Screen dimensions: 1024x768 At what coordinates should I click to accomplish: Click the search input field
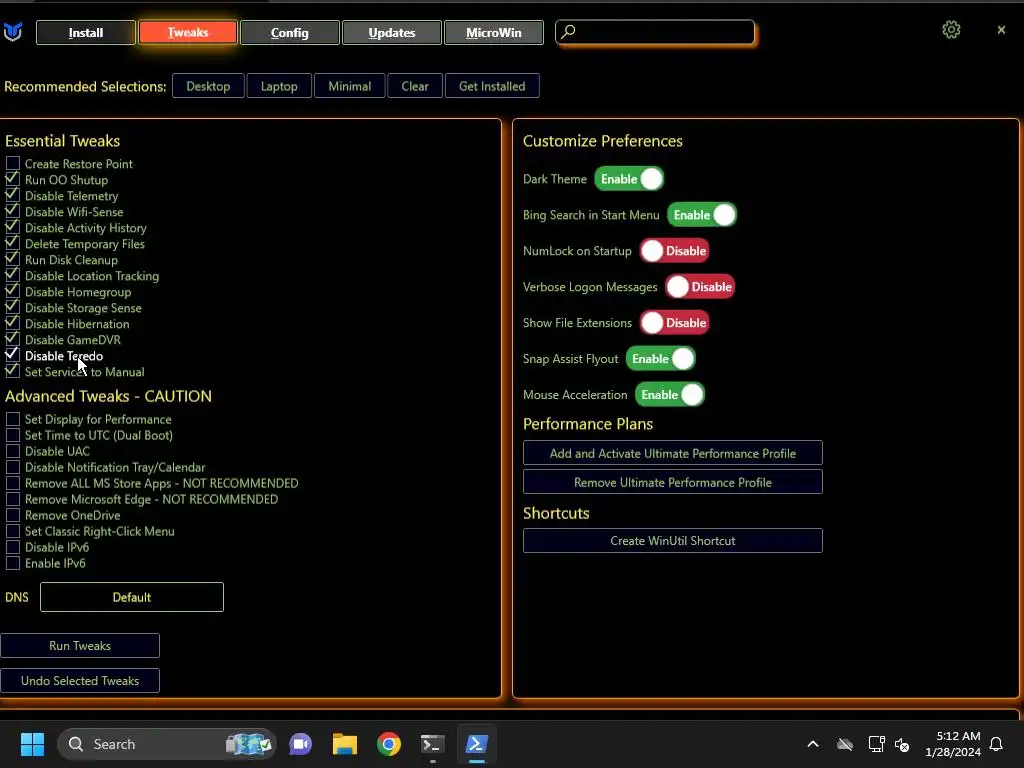click(x=654, y=32)
